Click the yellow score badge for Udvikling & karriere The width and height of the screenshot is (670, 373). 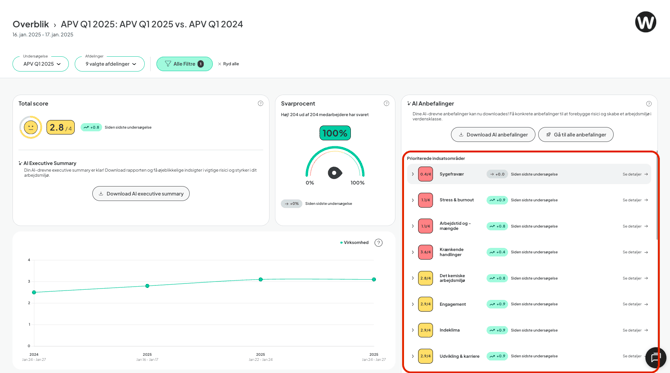[425, 356]
